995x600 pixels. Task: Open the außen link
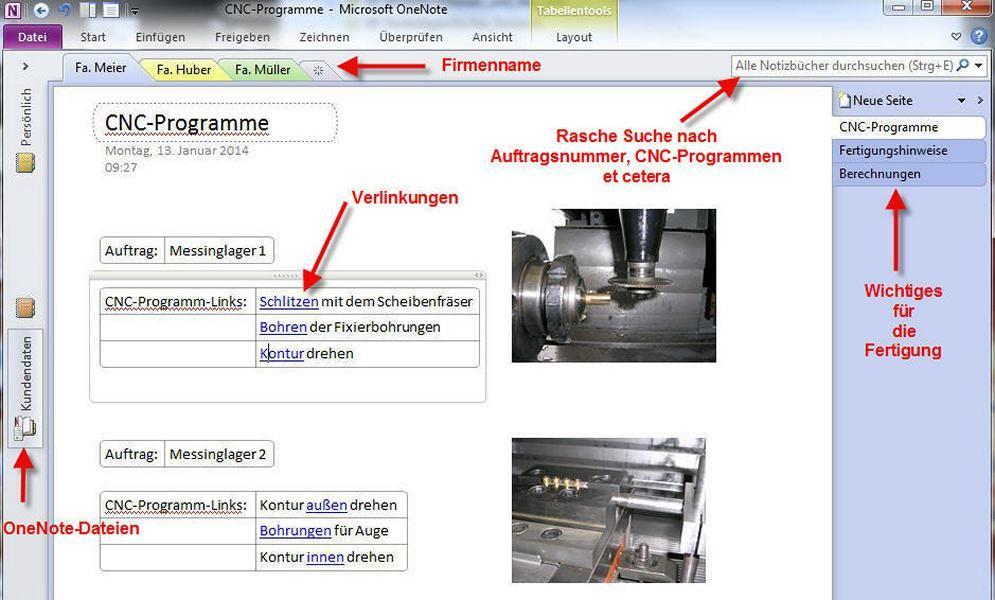click(326, 505)
